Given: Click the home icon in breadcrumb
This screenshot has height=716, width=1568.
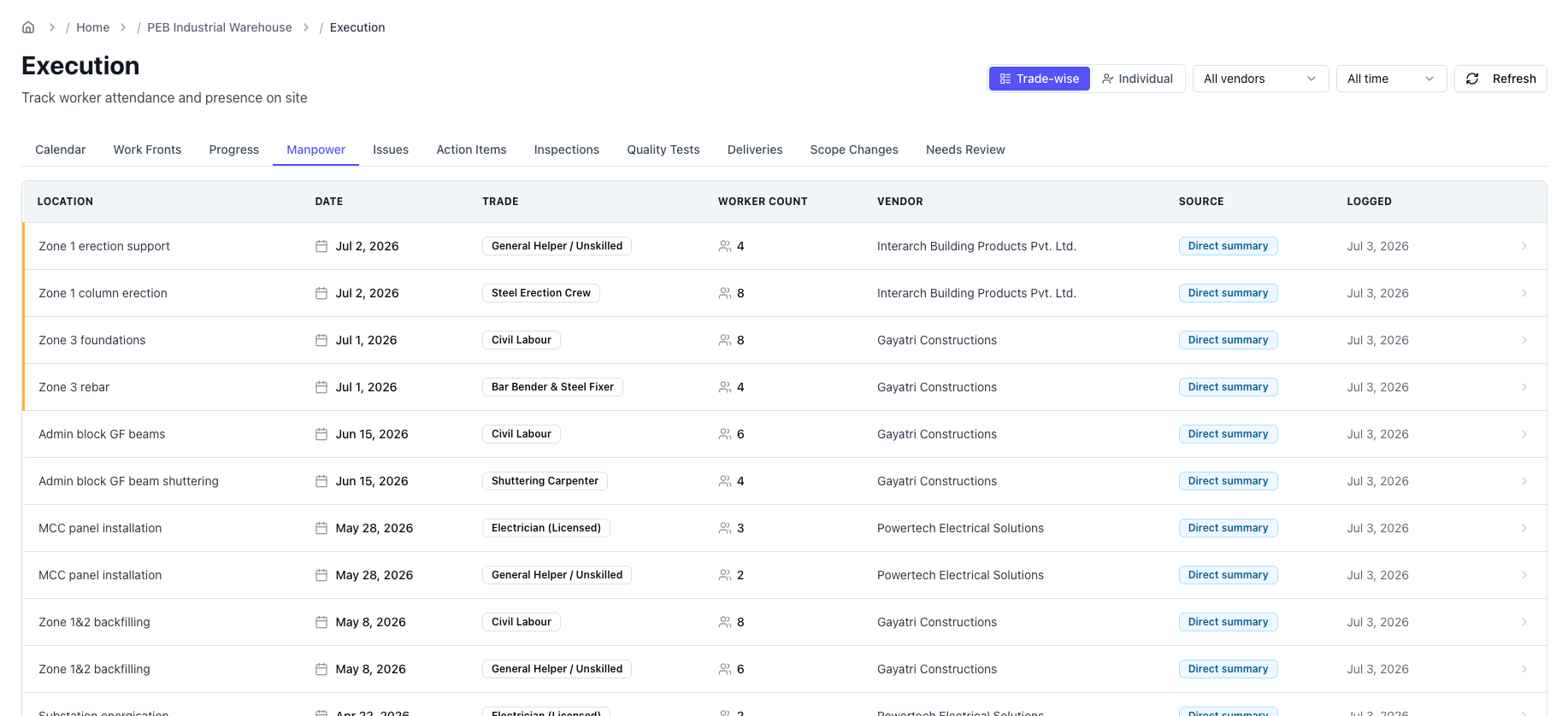Looking at the screenshot, I should [28, 27].
